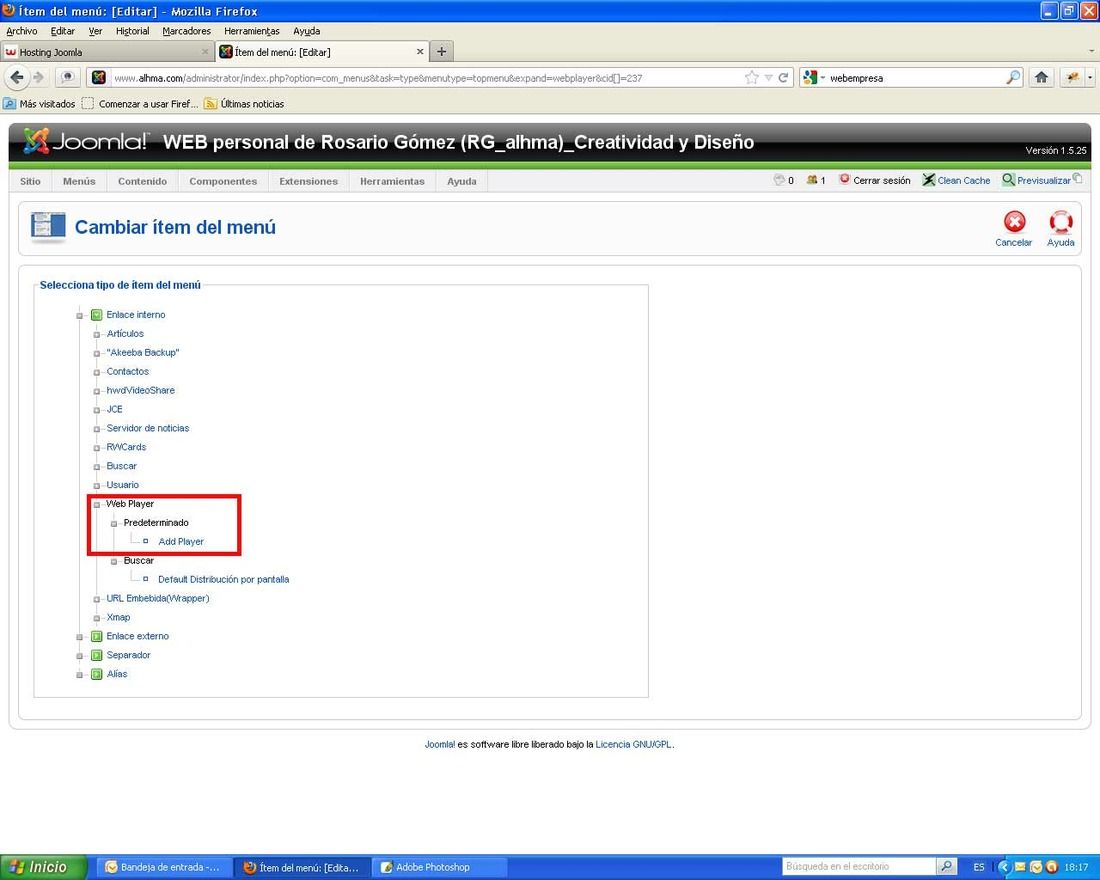Viewport: 1100px width, 880px height.
Task: Expand the JCE tree node
Action: (97, 410)
